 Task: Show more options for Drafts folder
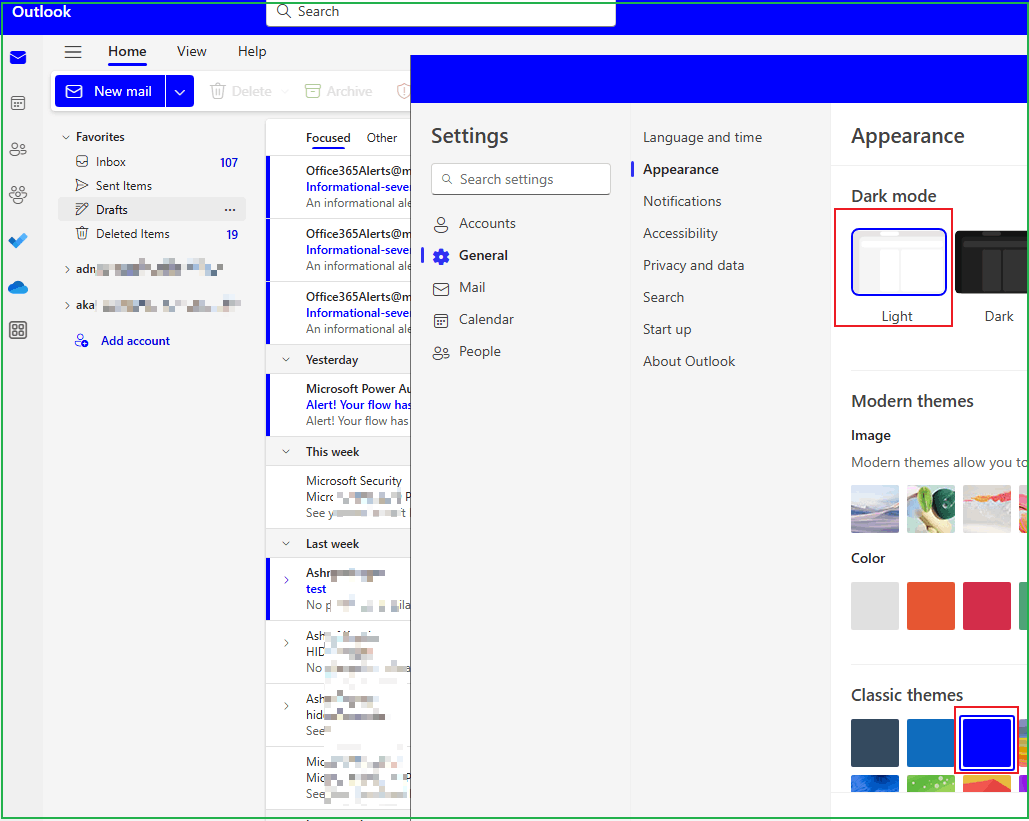pos(230,209)
